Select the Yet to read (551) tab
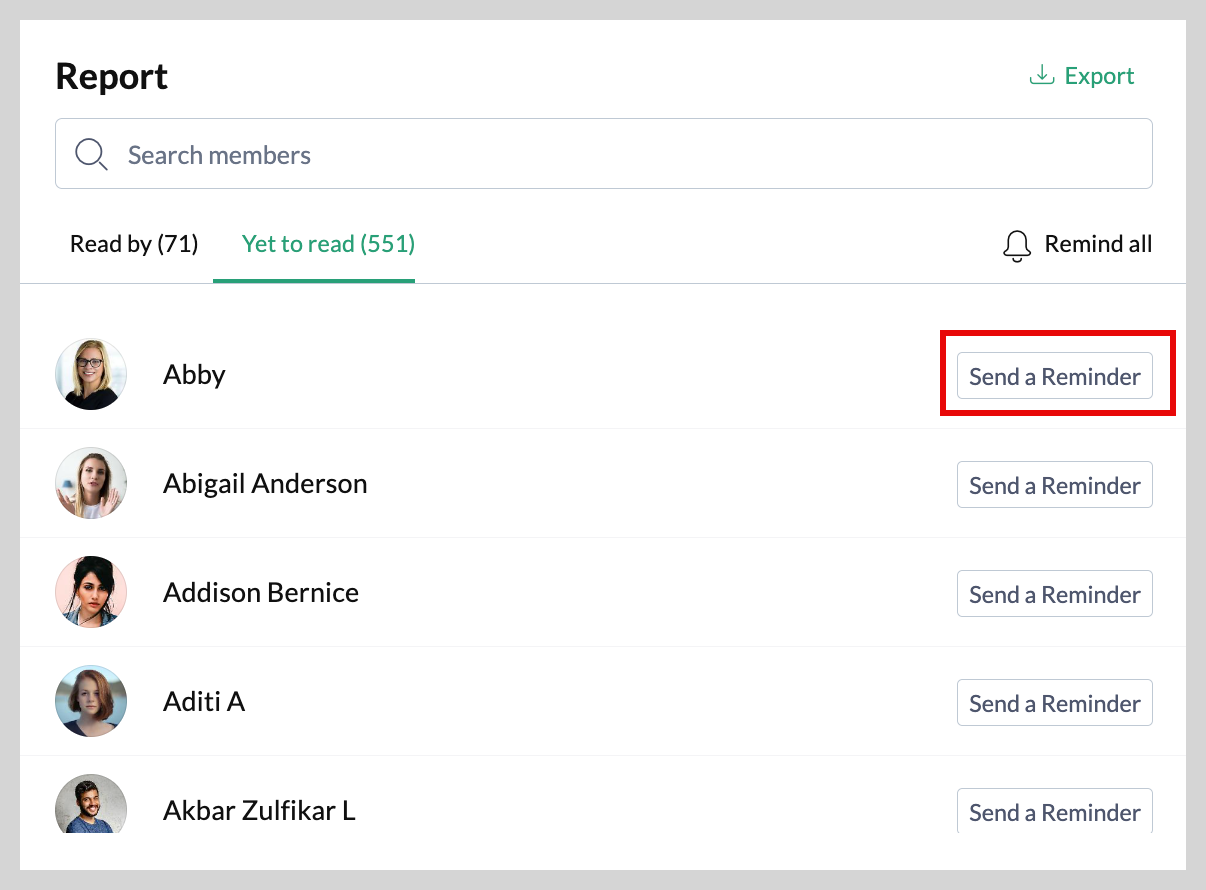The width and height of the screenshot is (1206, 890). [x=328, y=244]
